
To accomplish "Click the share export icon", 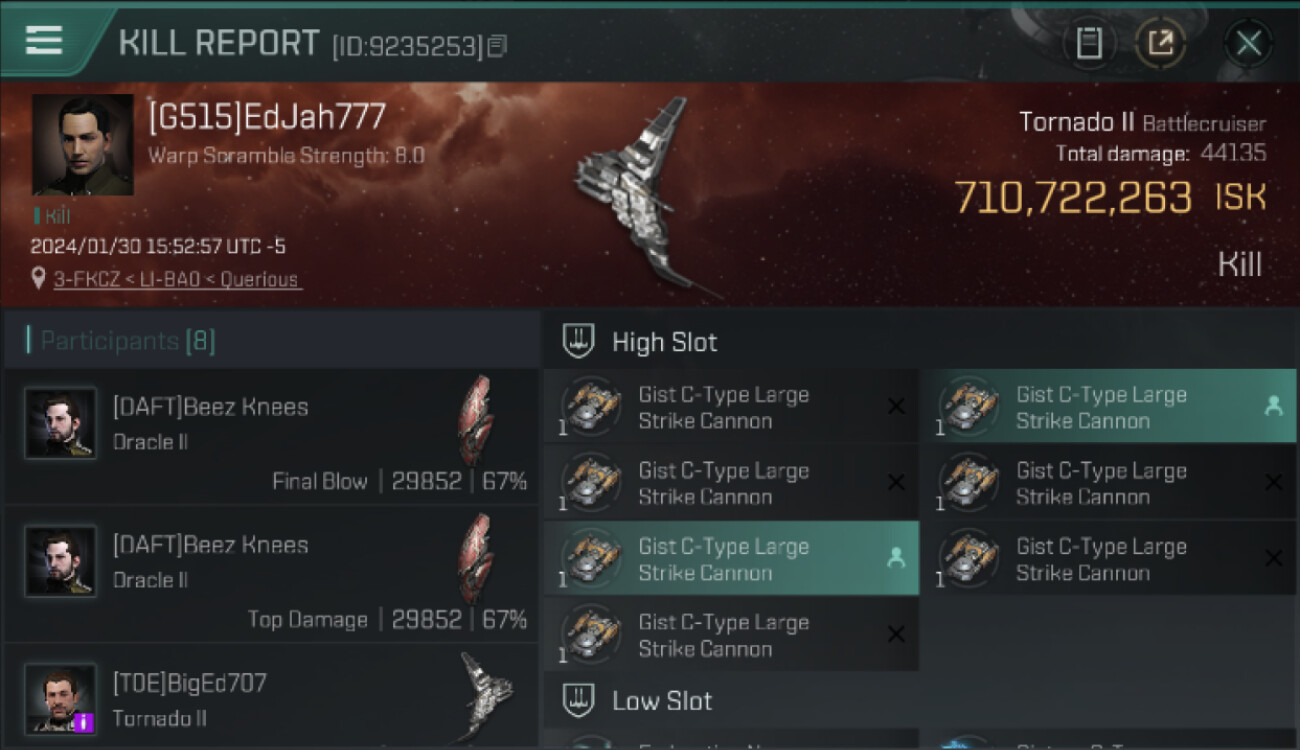I will tap(1160, 43).
